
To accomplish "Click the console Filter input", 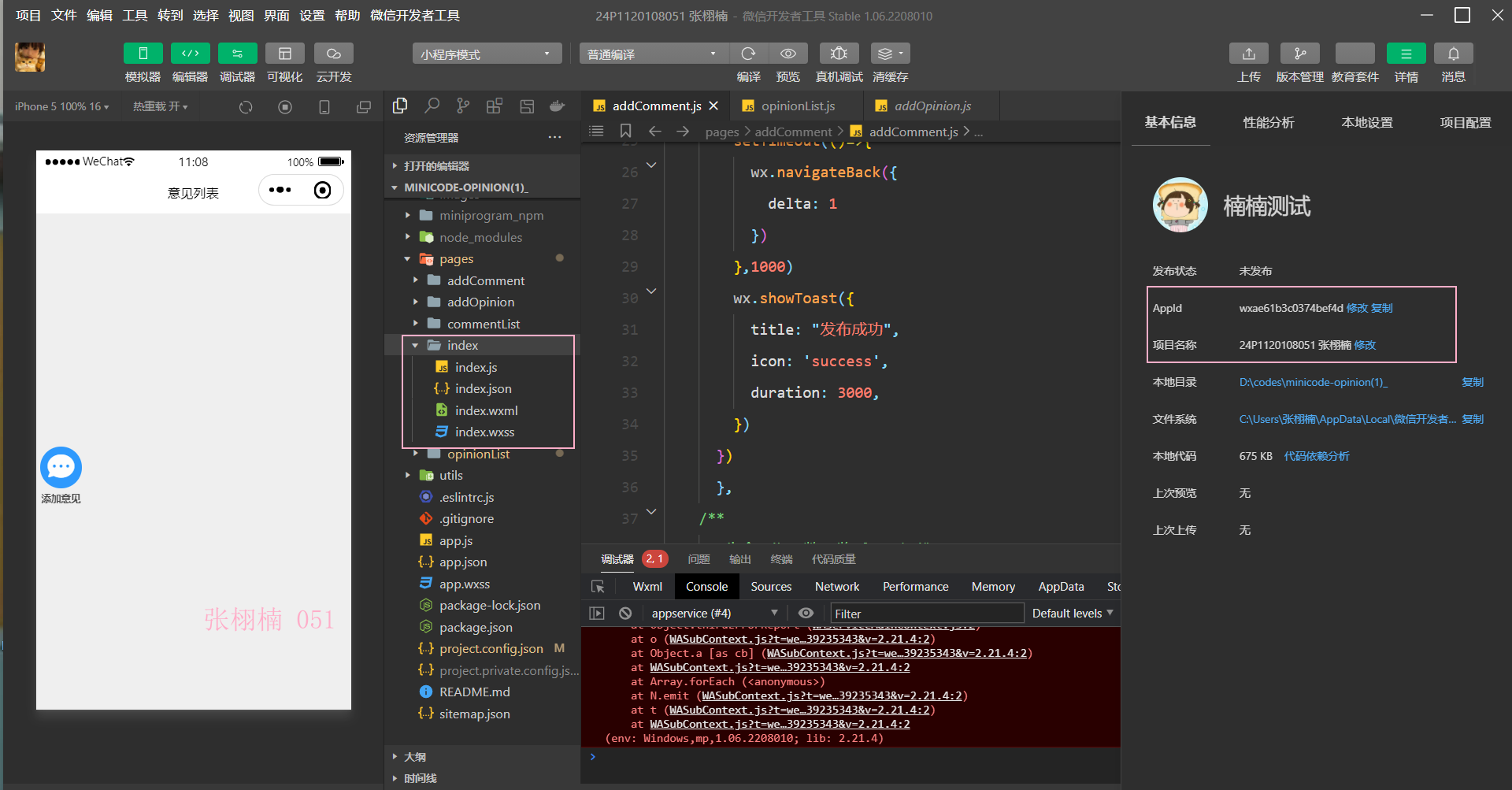I will coord(927,613).
